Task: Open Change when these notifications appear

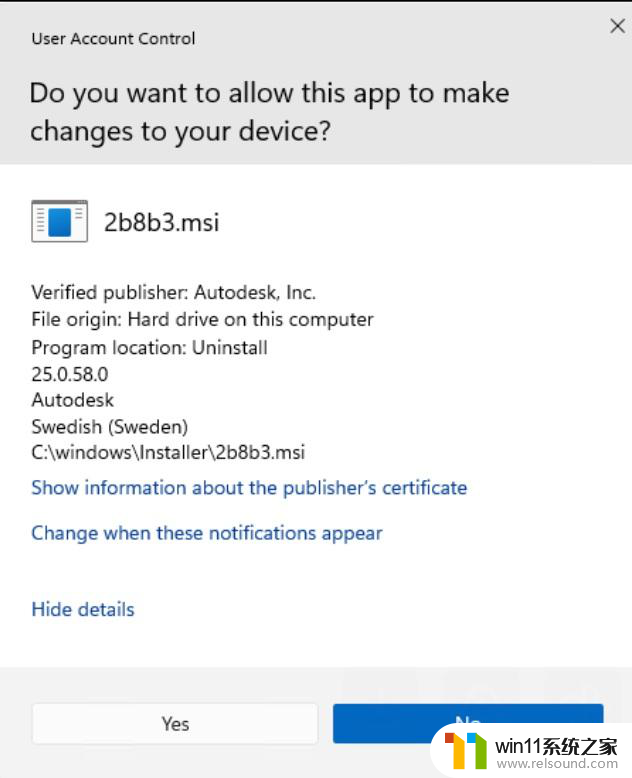Action: point(206,533)
